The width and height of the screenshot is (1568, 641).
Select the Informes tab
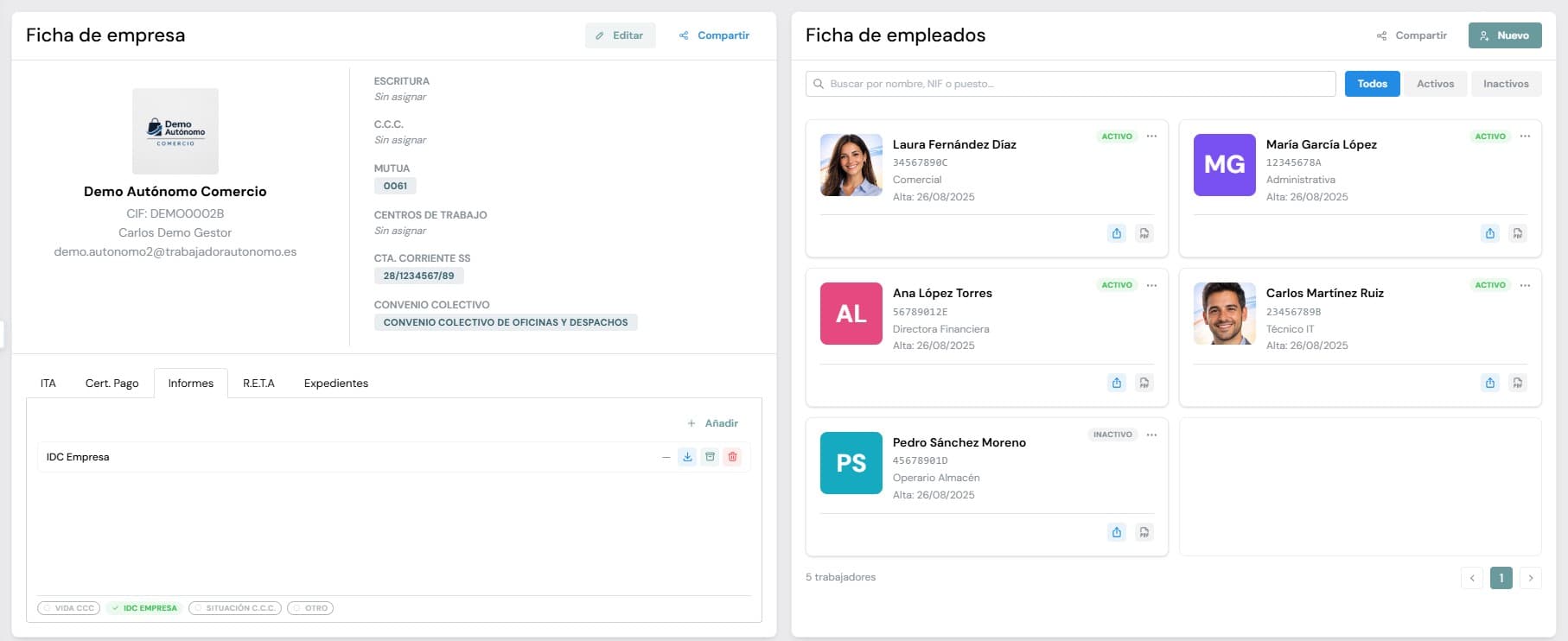point(191,384)
